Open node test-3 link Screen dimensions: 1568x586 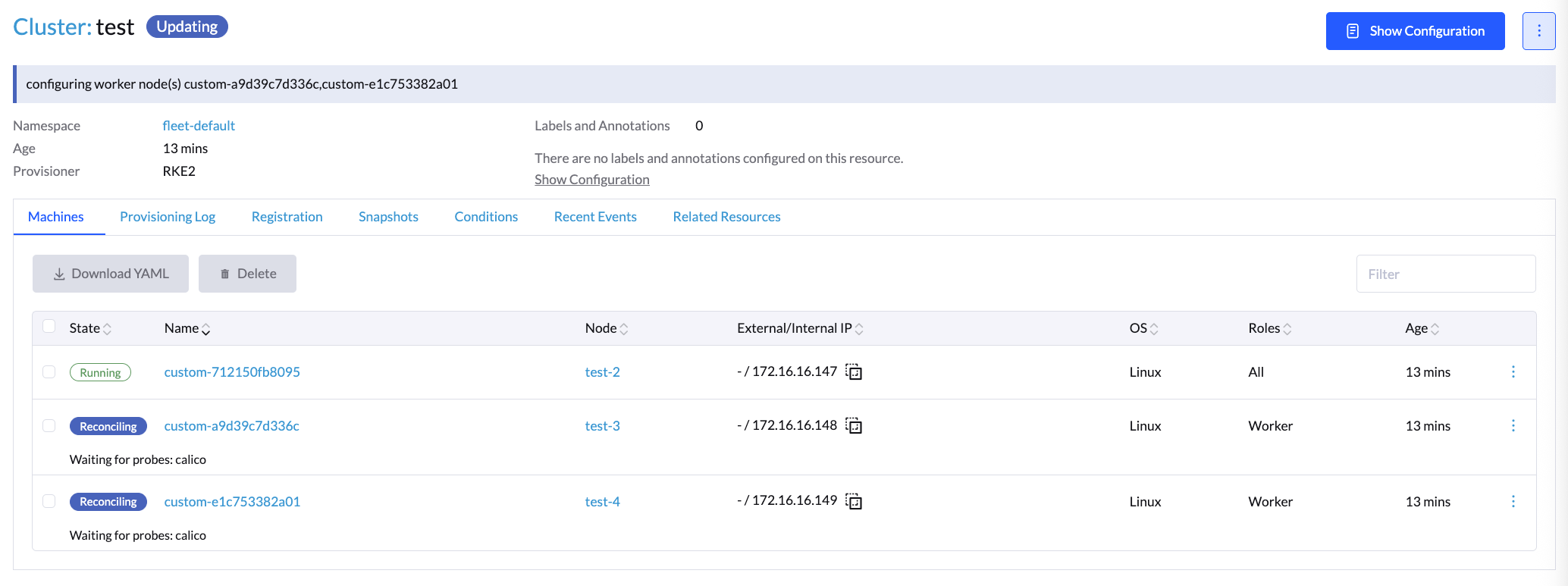pyautogui.click(x=602, y=426)
